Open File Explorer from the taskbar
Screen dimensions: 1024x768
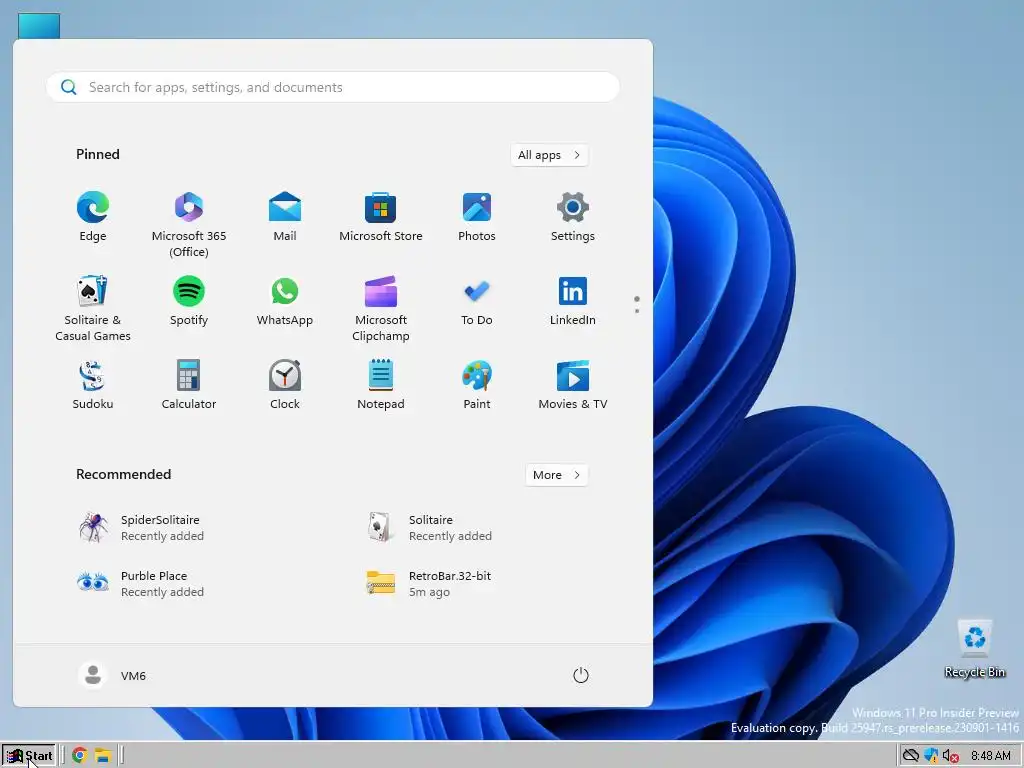pos(103,756)
